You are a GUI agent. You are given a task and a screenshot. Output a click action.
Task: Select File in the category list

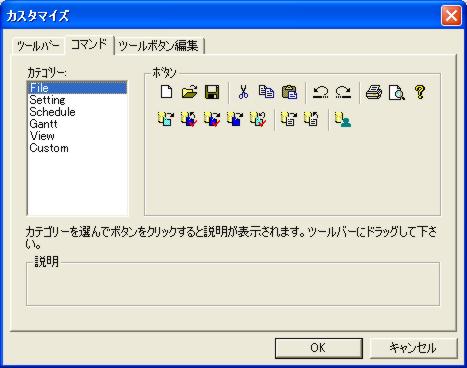point(77,88)
